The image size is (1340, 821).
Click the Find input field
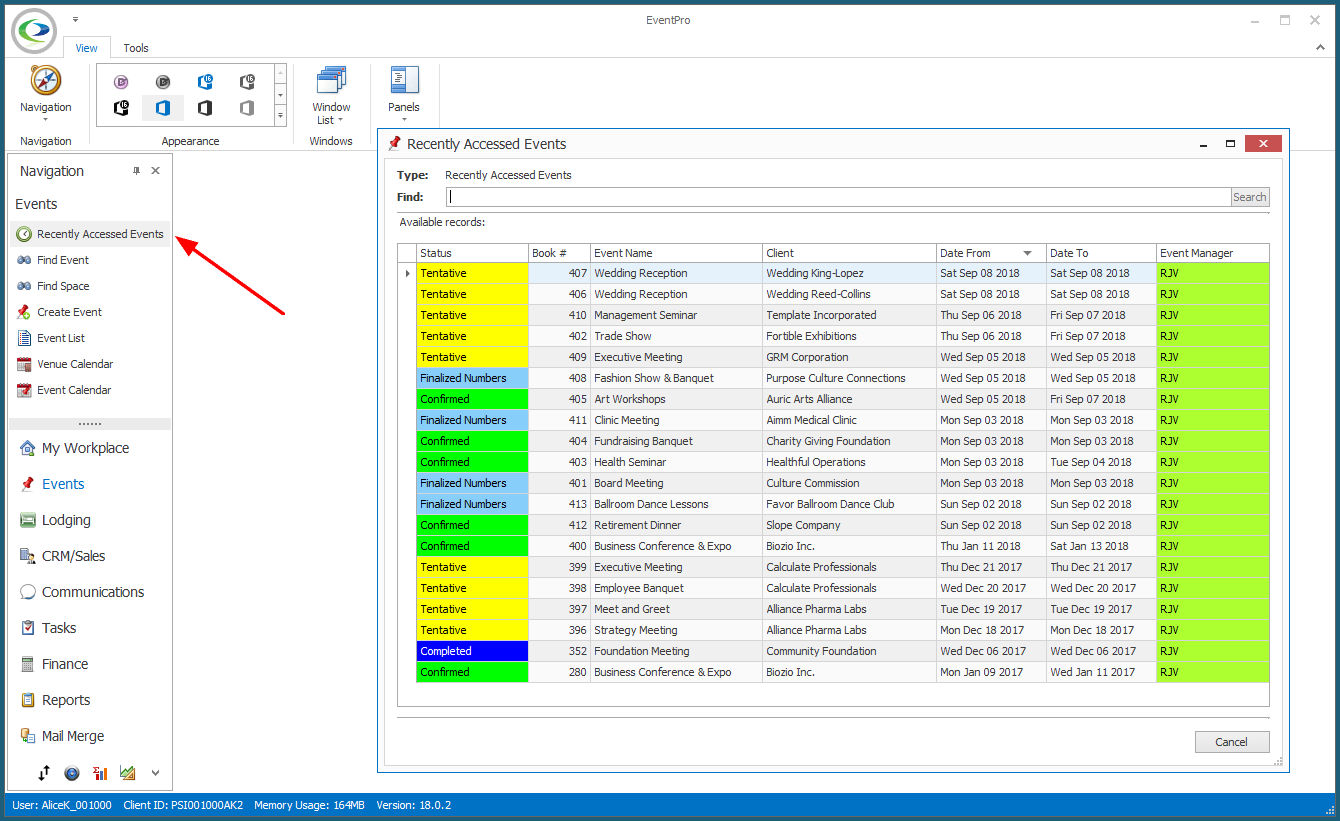click(838, 197)
